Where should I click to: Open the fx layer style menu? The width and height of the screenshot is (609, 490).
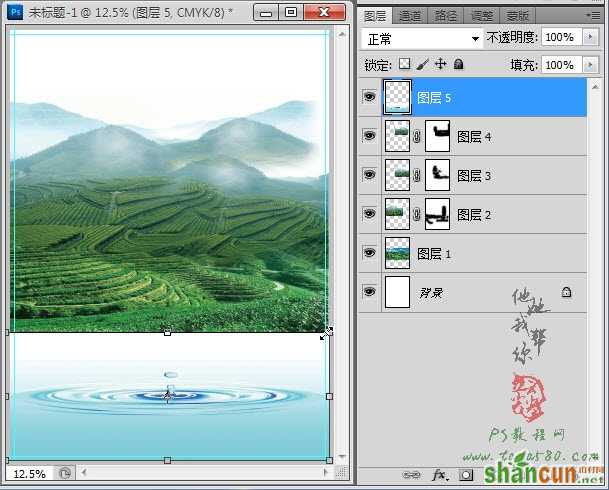click(x=440, y=474)
